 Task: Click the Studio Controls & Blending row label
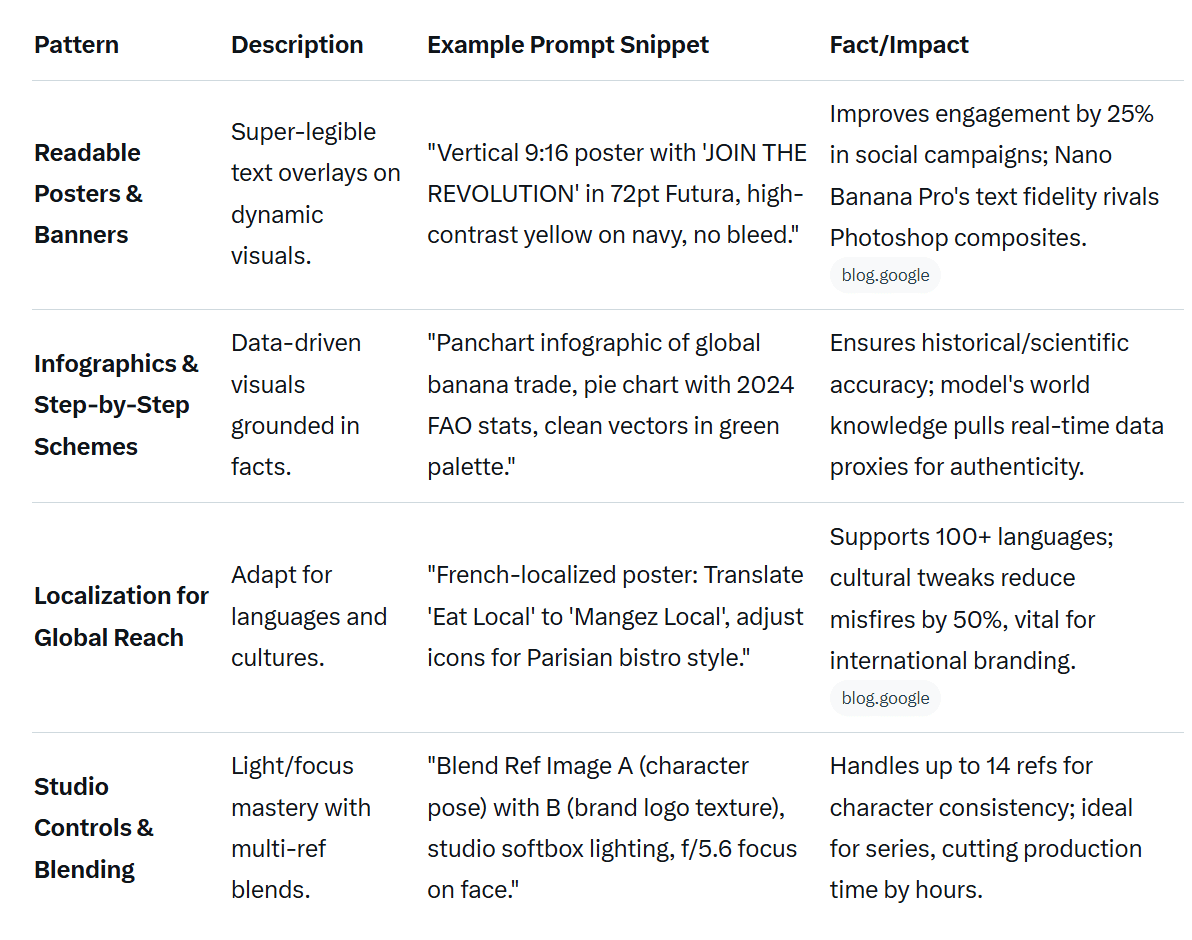94,828
